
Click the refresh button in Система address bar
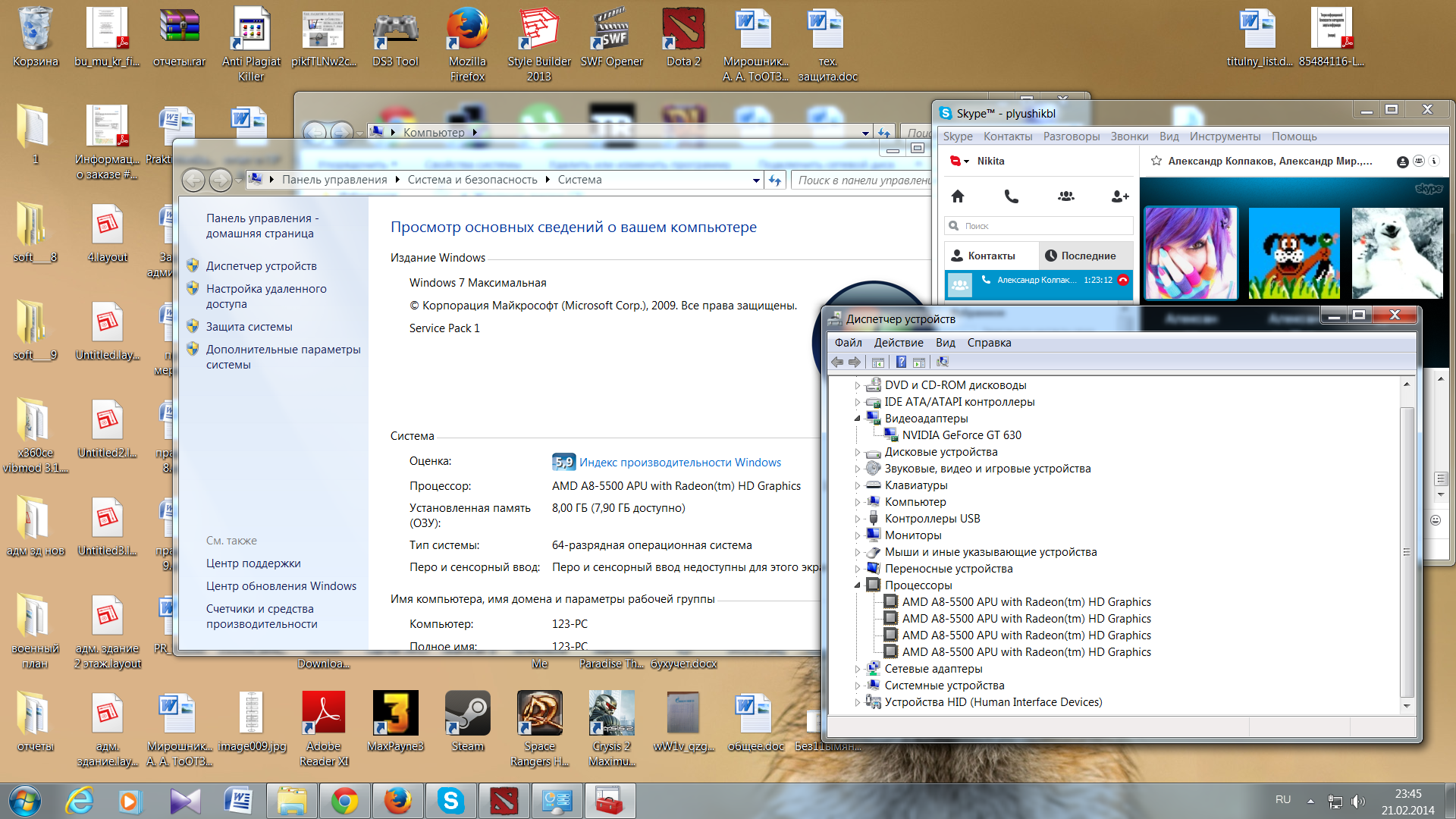(775, 180)
